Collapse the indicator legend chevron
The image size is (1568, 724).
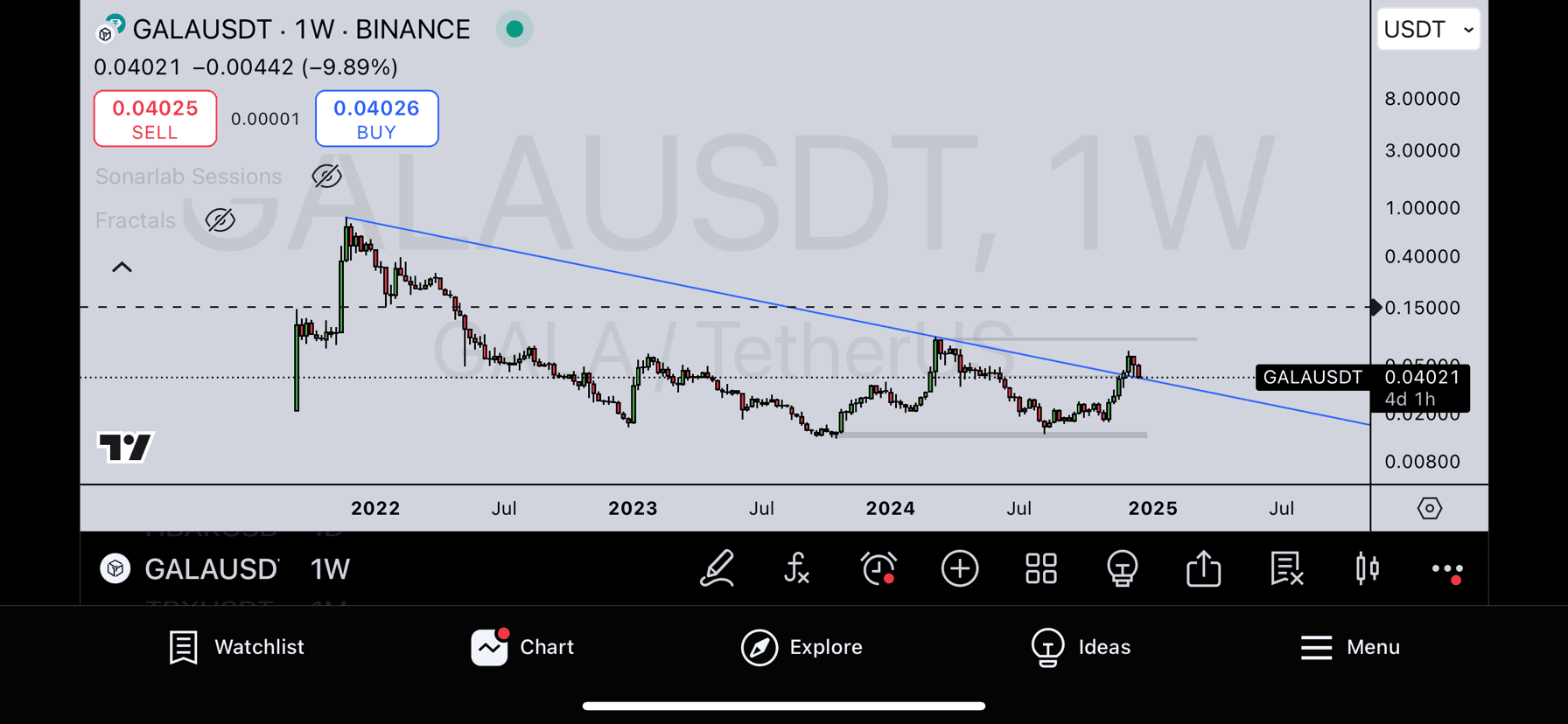point(122,268)
